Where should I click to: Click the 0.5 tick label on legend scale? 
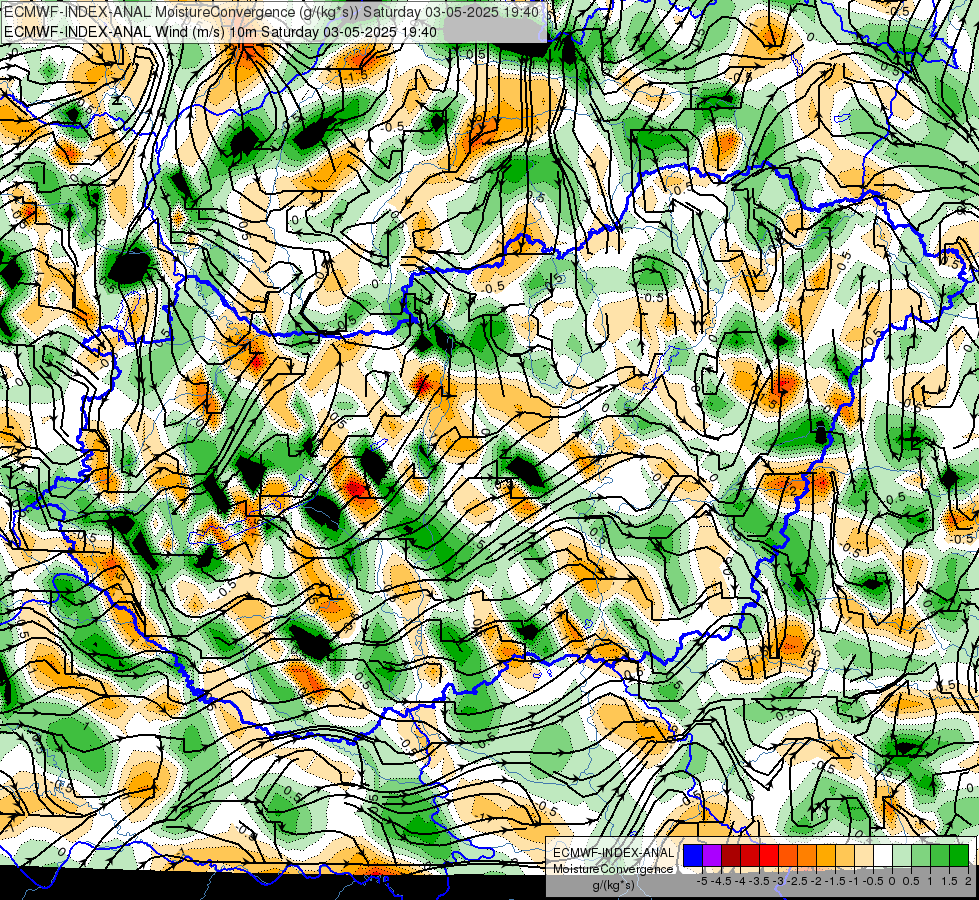[911, 881]
